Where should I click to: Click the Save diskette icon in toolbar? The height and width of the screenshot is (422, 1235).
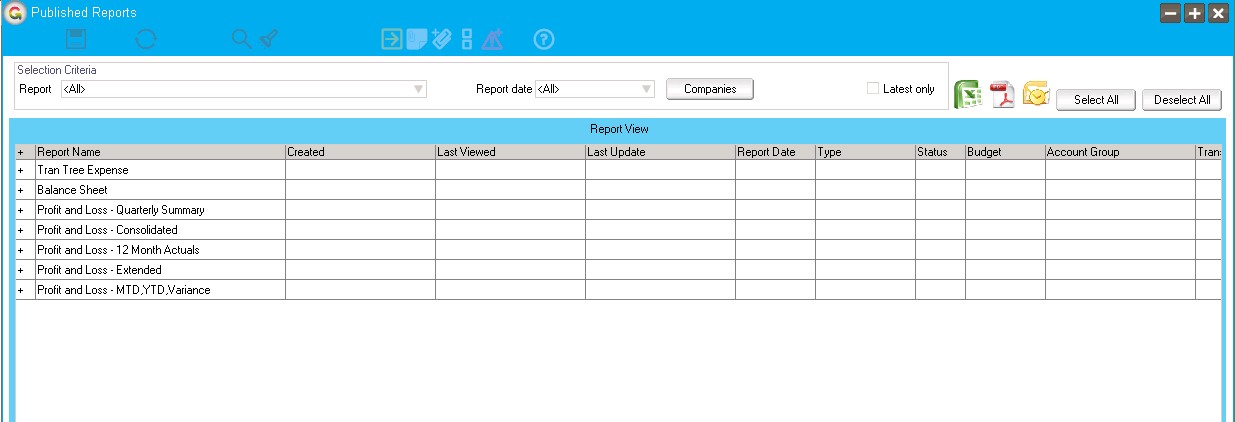[x=76, y=39]
